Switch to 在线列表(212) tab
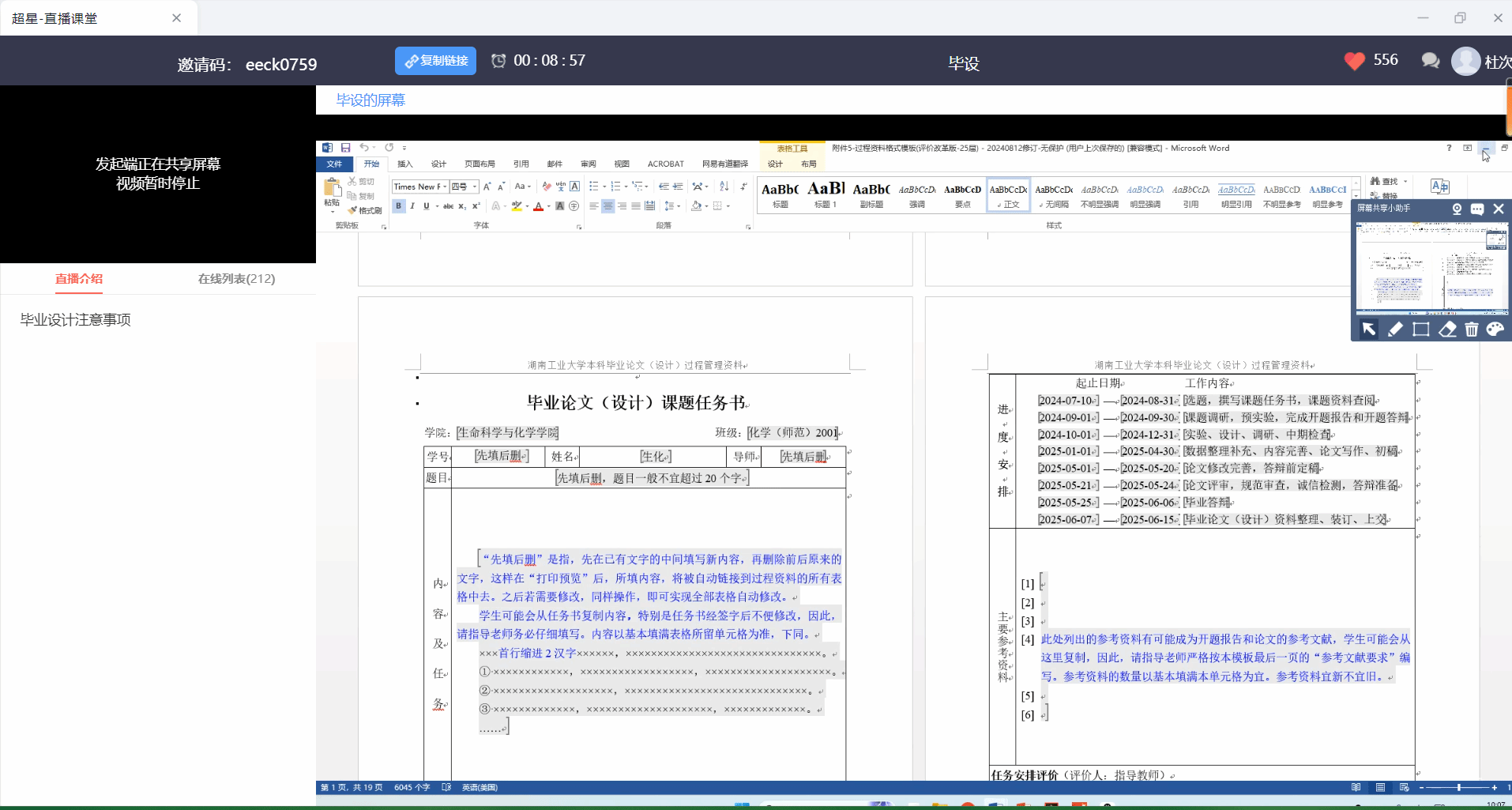 click(236, 279)
